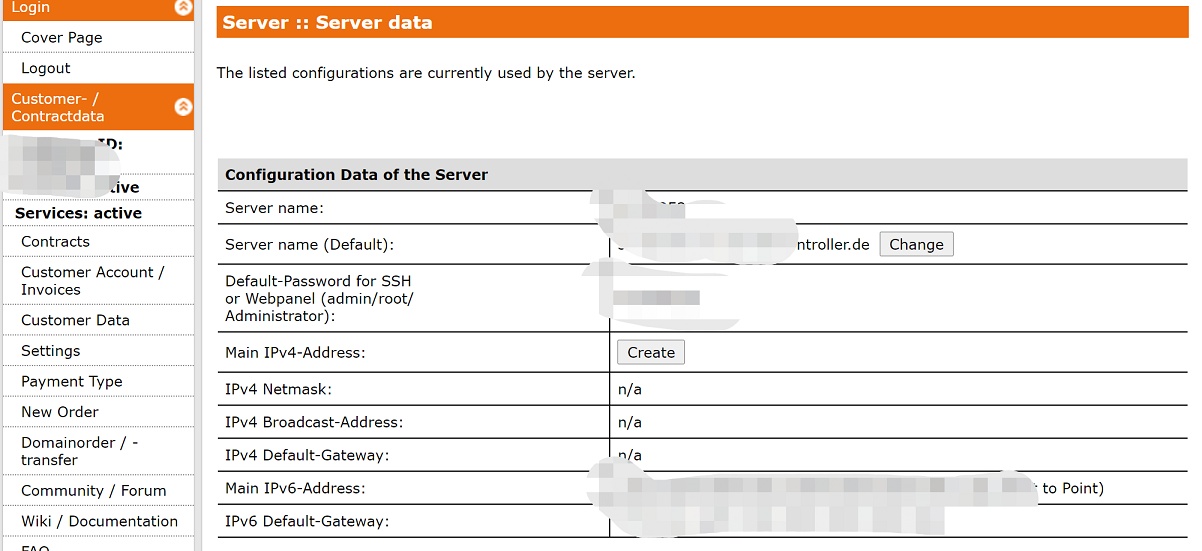This screenshot has width=1202, height=551.
Task: Open Customer Account / Invoices
Action: [92, 281]
